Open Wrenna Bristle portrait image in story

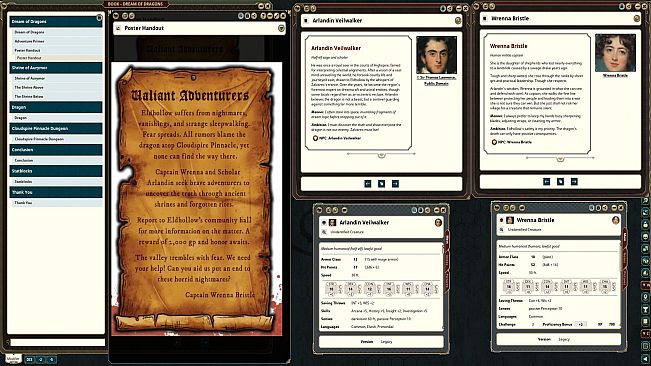click(615, 53)
